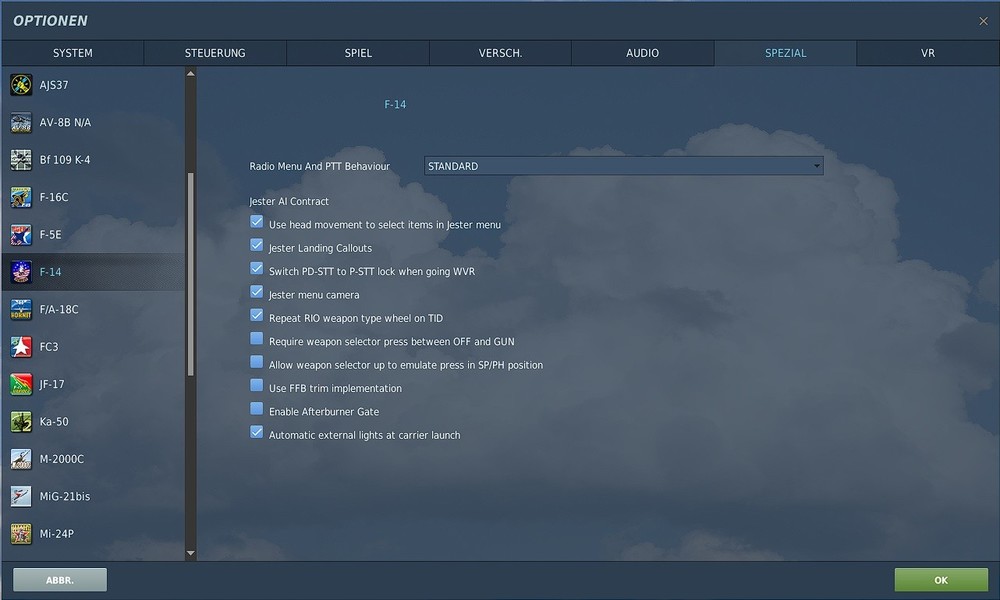
Task: Enable Require weapon selector press OFF/GUN
Action: (x=256, y=339)
